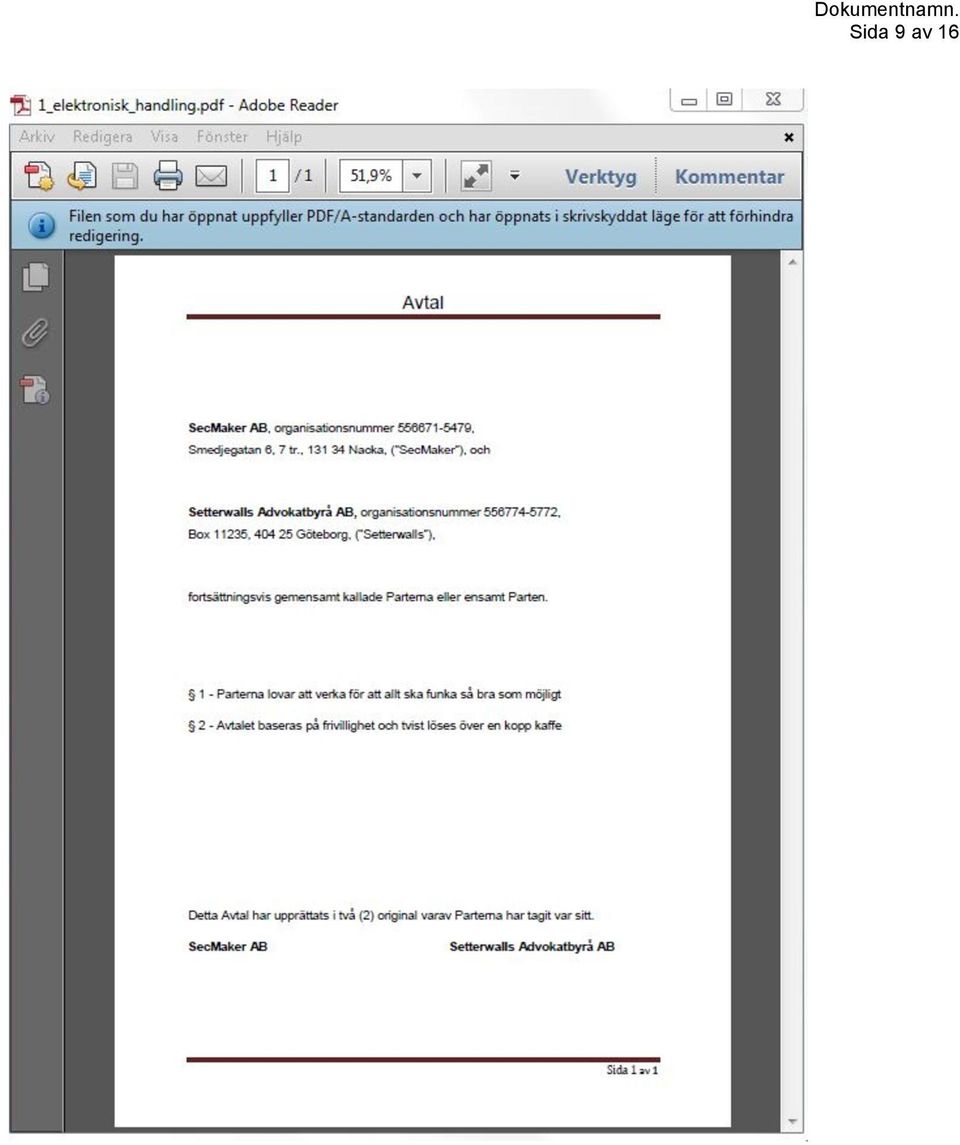Open the Hjälp menu
The height and width of the screenshot is (1145, 960).
284,137
